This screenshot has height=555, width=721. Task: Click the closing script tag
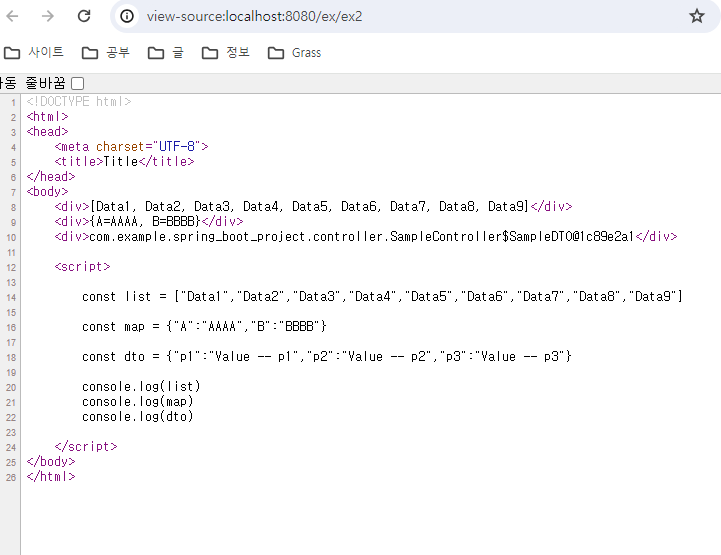86,446
